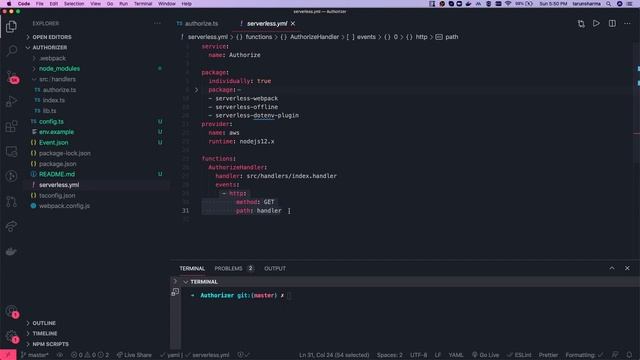Click Explorer more actions ellipsis
Screen dimensions: 640x360
click(x=158, y=24)
